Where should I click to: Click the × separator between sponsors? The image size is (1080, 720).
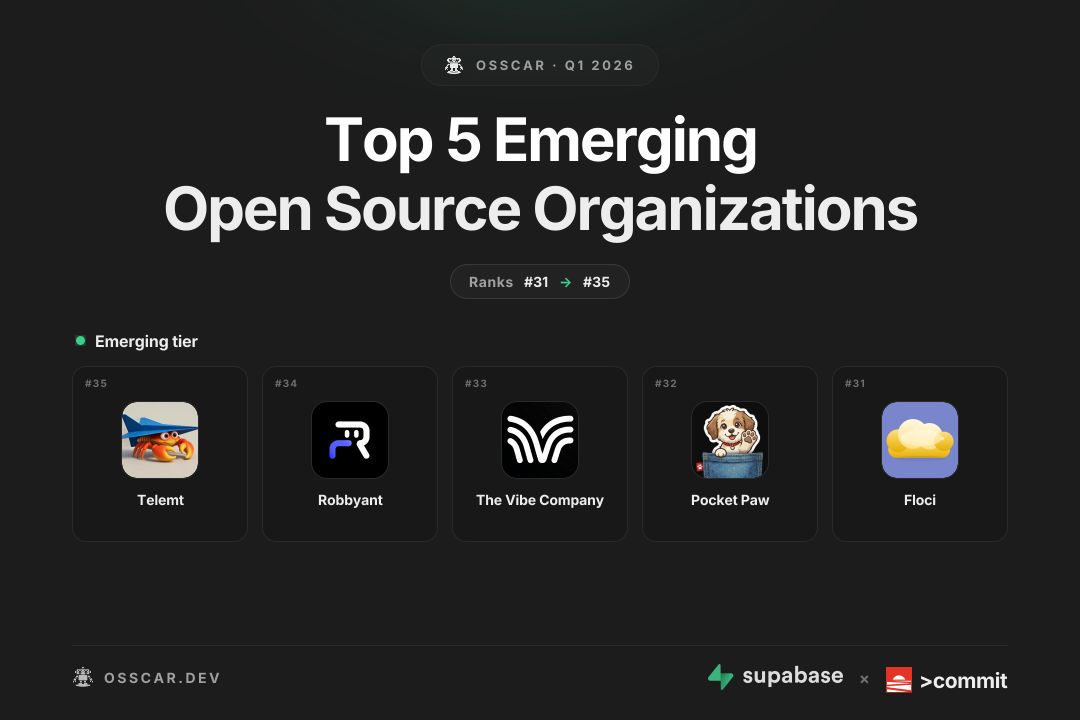(x=864, y=679)
